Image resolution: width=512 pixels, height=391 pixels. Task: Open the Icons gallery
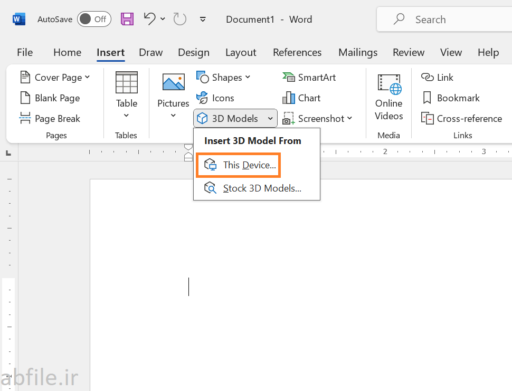coord(215,98)
